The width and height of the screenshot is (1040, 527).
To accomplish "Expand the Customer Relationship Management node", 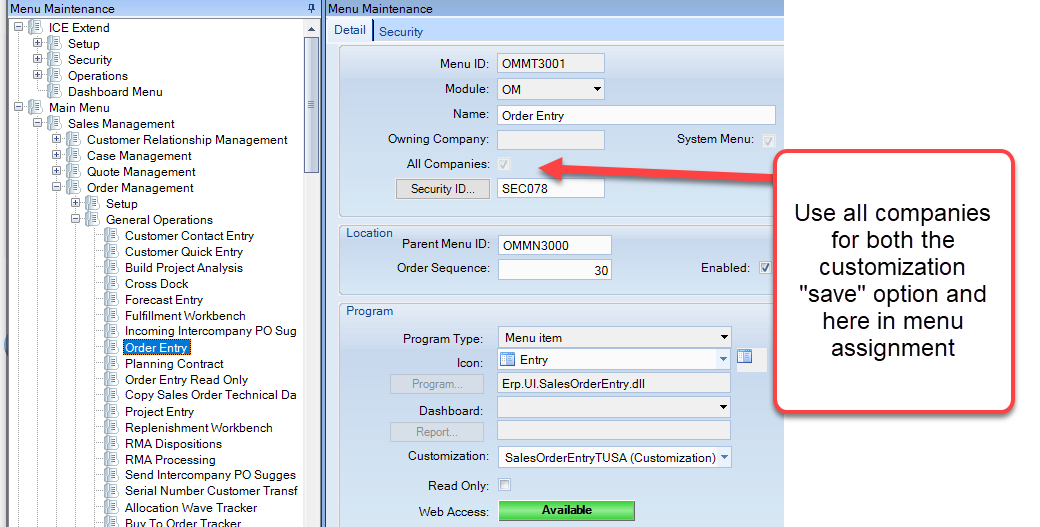I will pyautogui.click(x=56, y=139).
